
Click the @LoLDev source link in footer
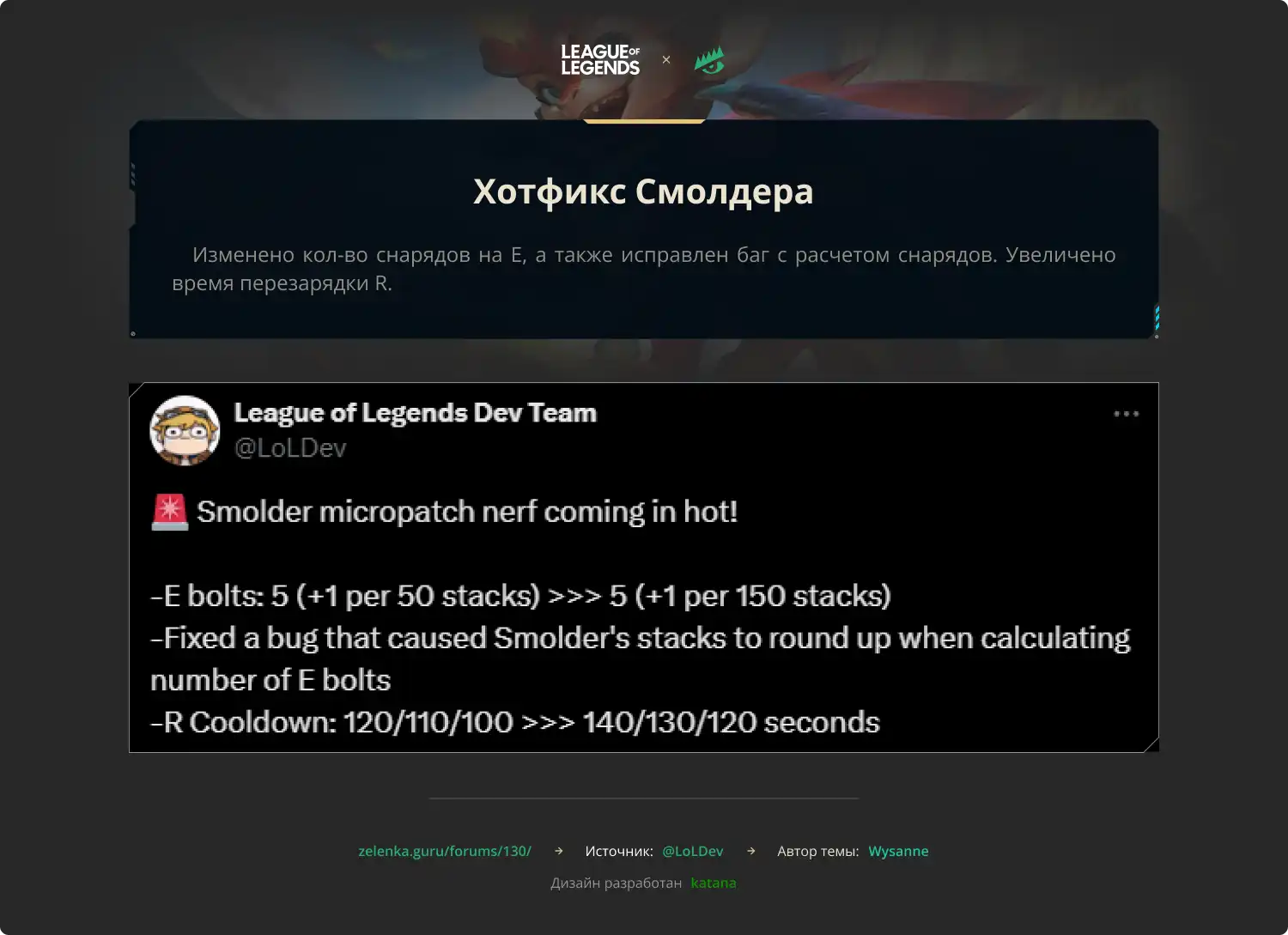coord(693,851)
